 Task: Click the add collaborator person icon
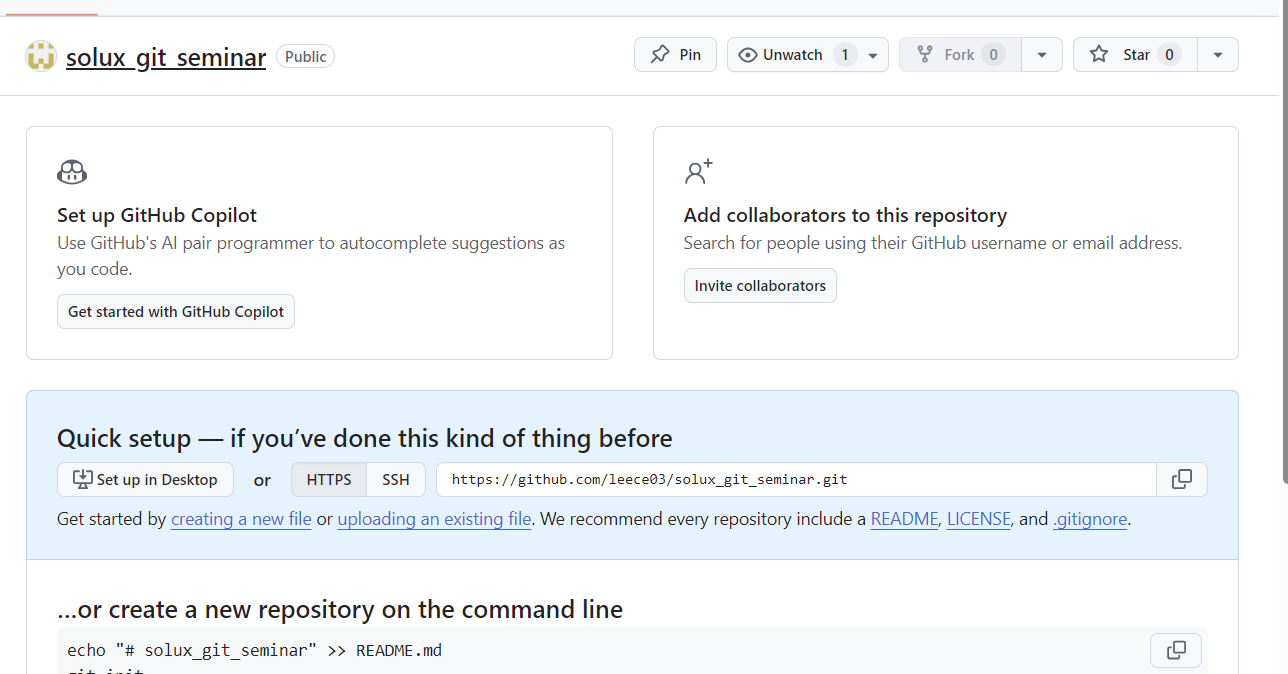(698, 172)
